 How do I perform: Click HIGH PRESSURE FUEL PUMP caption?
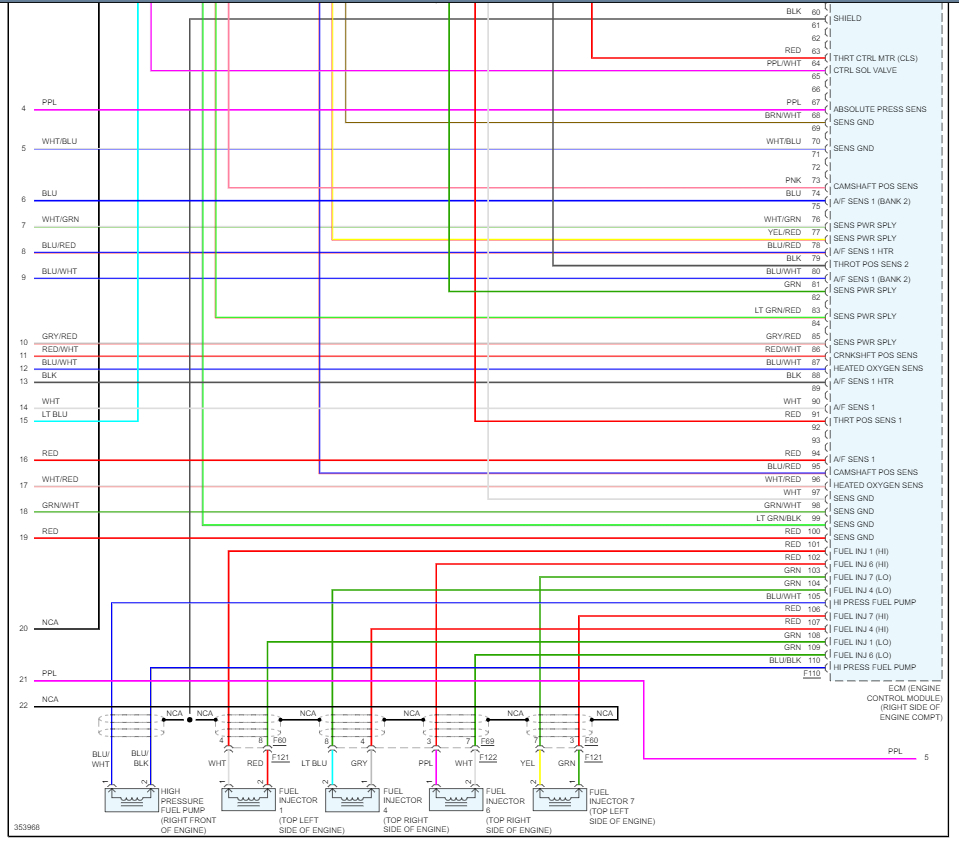[x=188, y=811]
